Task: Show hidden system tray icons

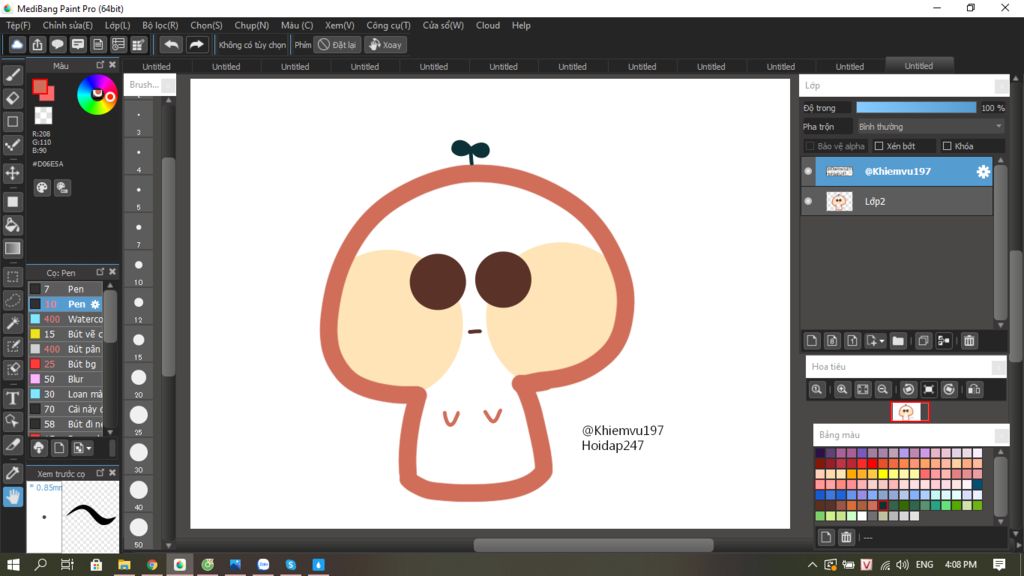Action: click(x=812, y=565)
